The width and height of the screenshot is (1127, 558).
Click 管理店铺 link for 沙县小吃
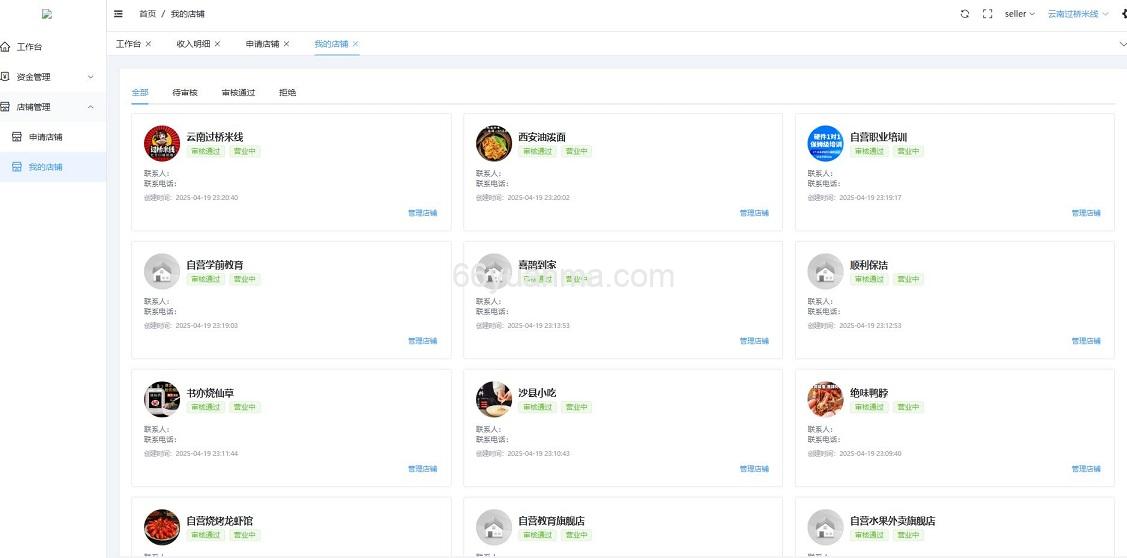click(x=754, y=469)
